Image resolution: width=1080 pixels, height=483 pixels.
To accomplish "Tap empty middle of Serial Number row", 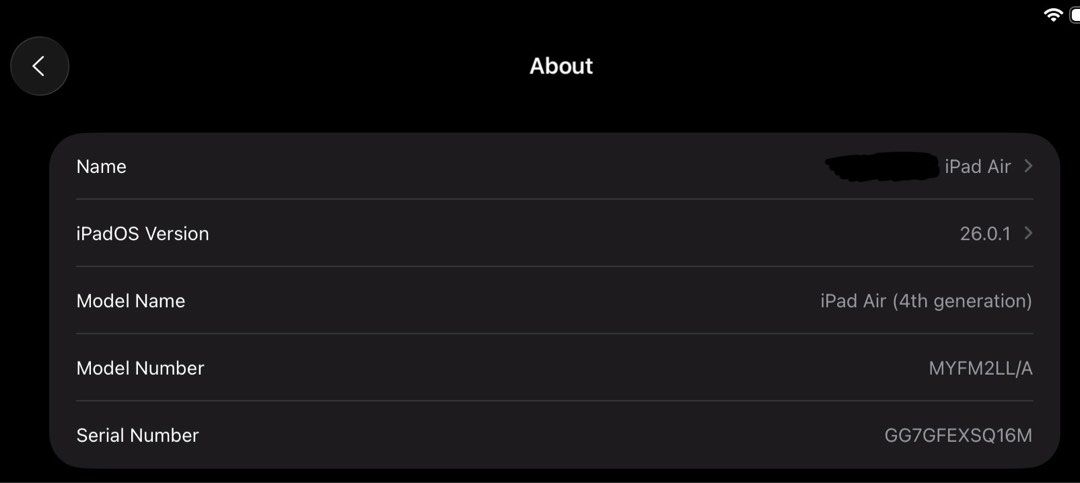I will (541, 435).
